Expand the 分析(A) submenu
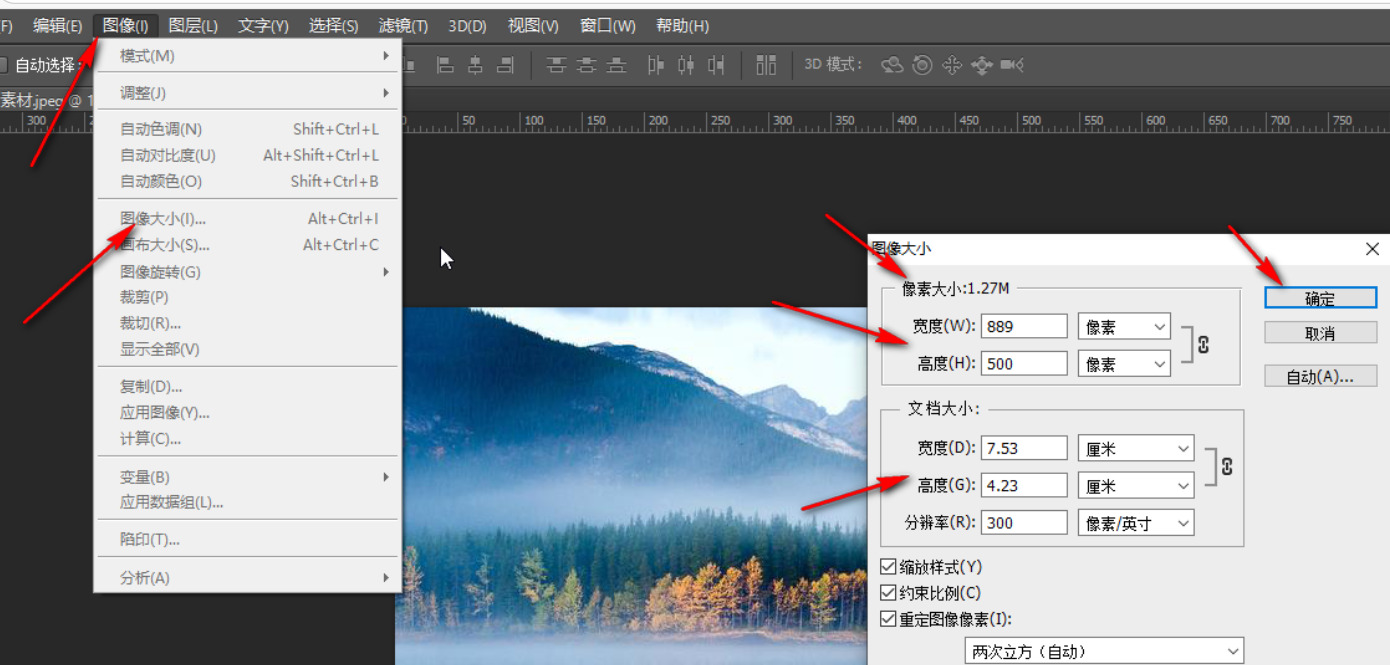 coord(247,577)
